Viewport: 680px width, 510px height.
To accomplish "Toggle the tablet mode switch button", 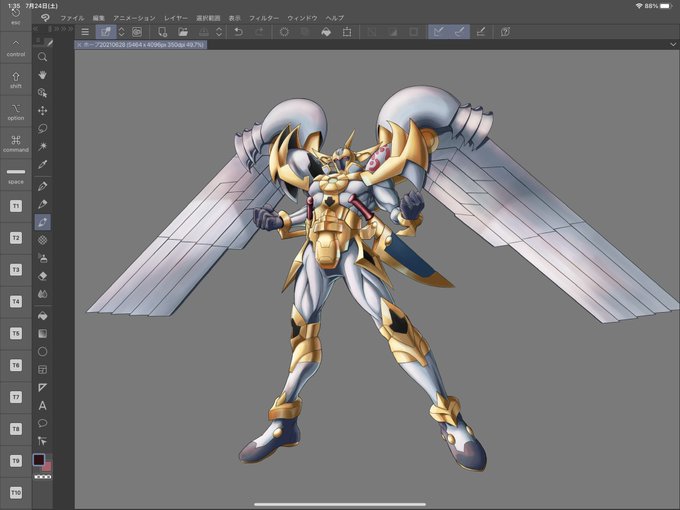I will pyautogui.click(x=106, y=32).
